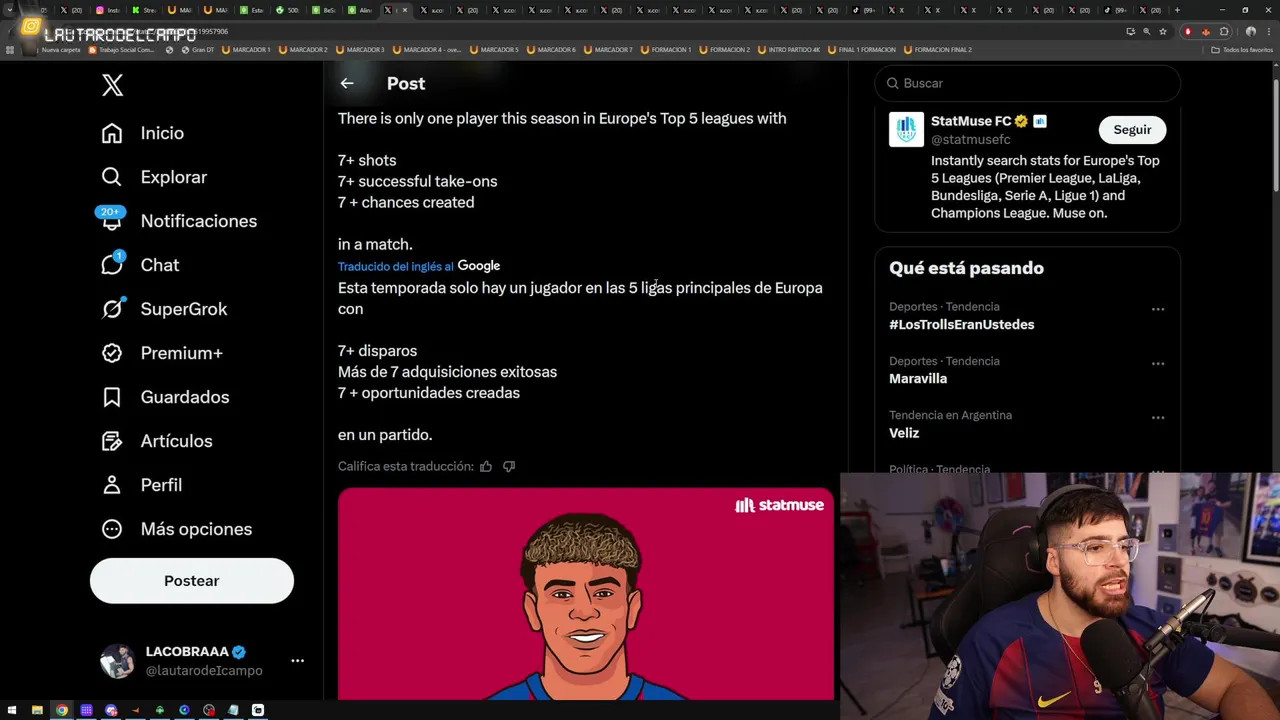Open the StatMuse player illustration image

585,594
